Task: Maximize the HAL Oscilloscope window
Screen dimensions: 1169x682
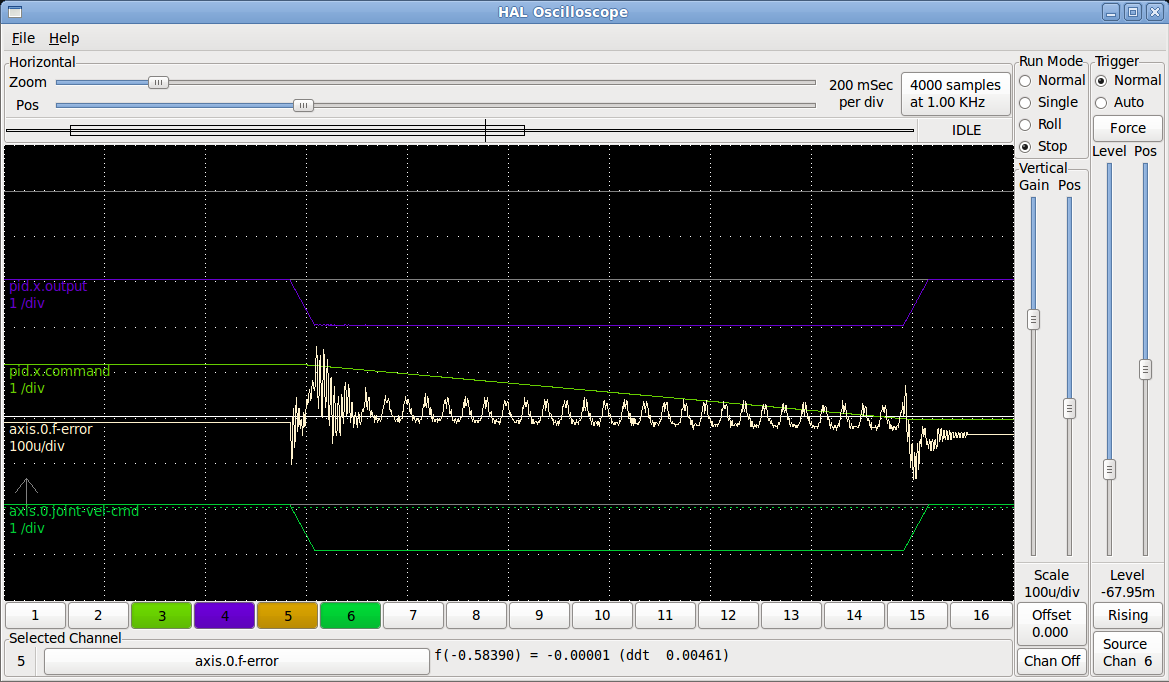Action: point(1132,12)
